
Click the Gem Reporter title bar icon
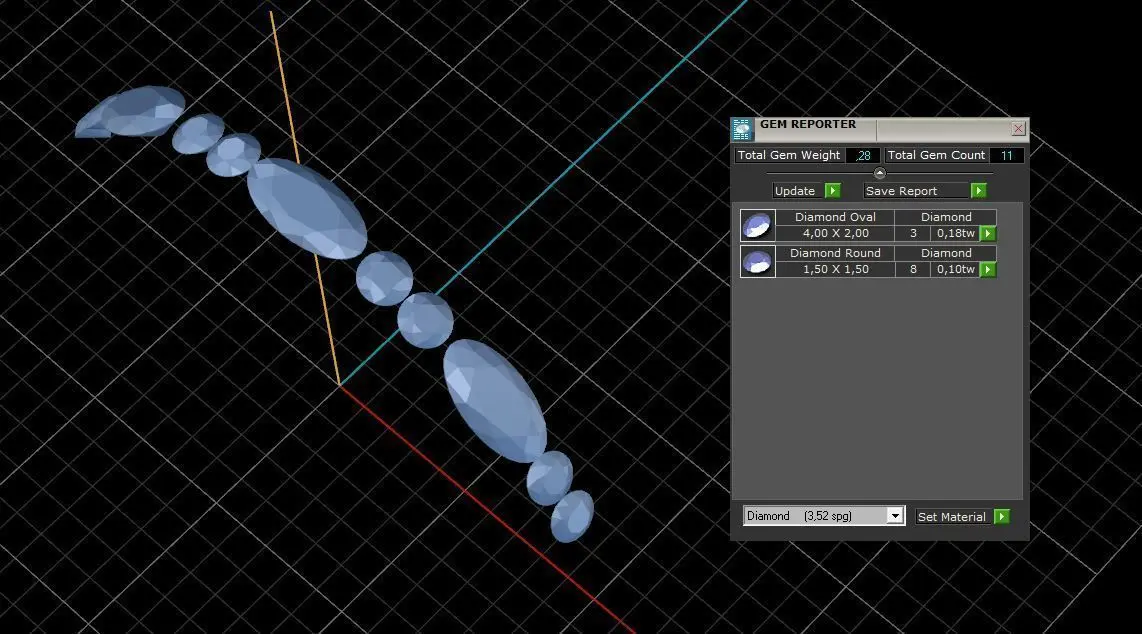[x=742, y=130]
